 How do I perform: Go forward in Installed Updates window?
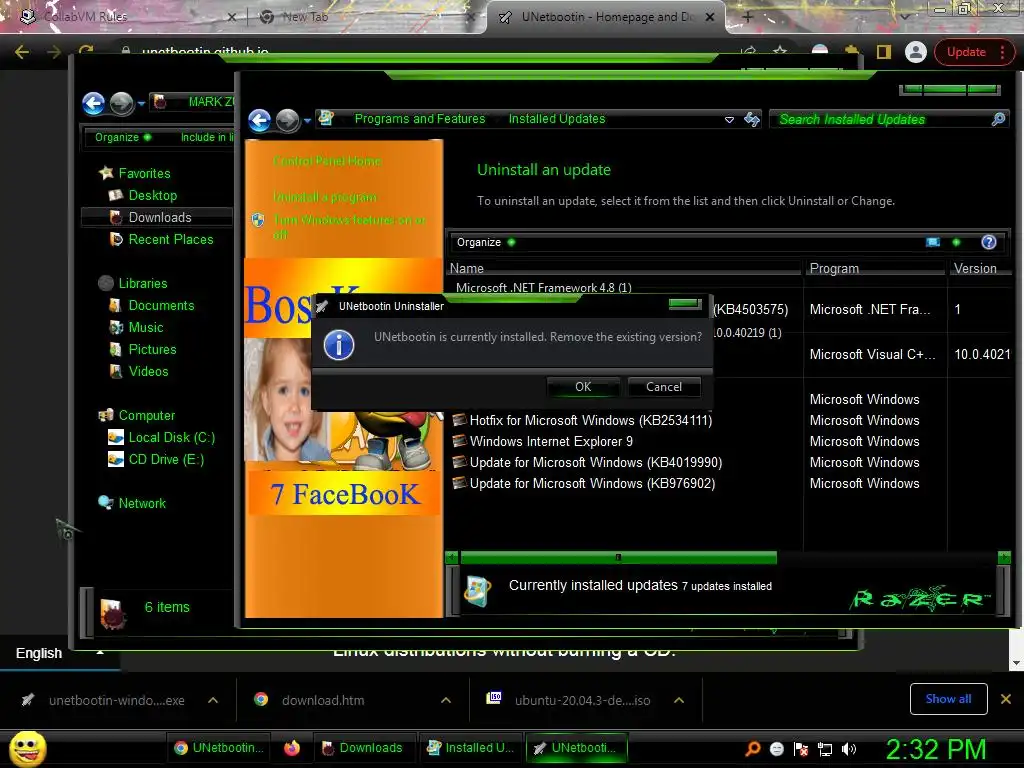click(x=287, y=120)
